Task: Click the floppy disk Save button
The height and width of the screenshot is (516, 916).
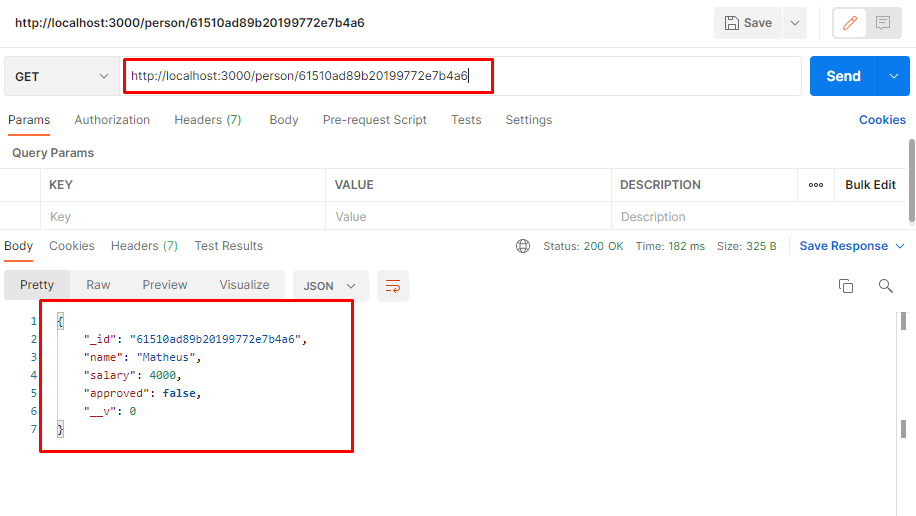Action: (x=748, y=23)
